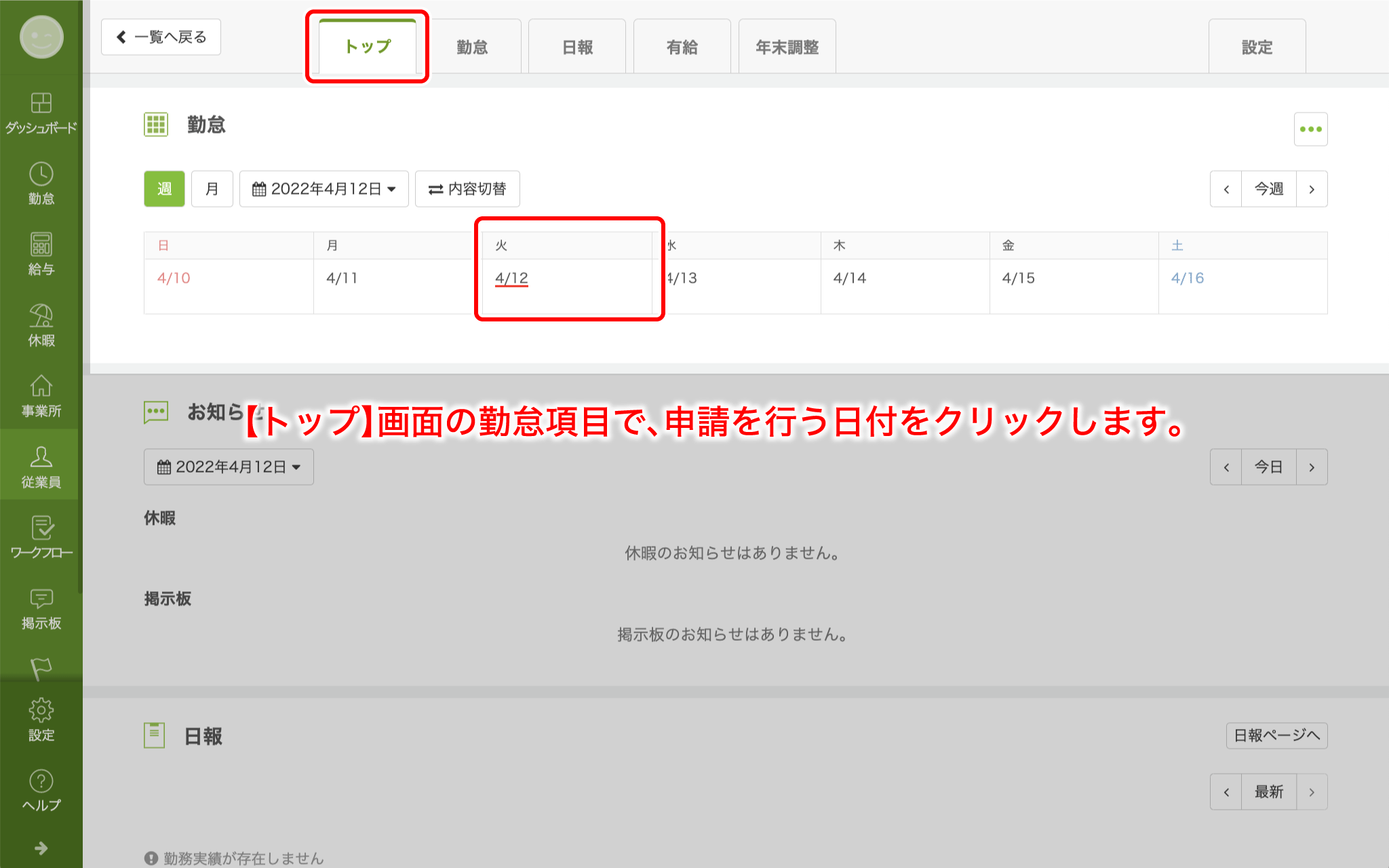Click the three-dot menu in 勤怠 section
The width and height of the screenshot is (1389, 868).
1310,130
